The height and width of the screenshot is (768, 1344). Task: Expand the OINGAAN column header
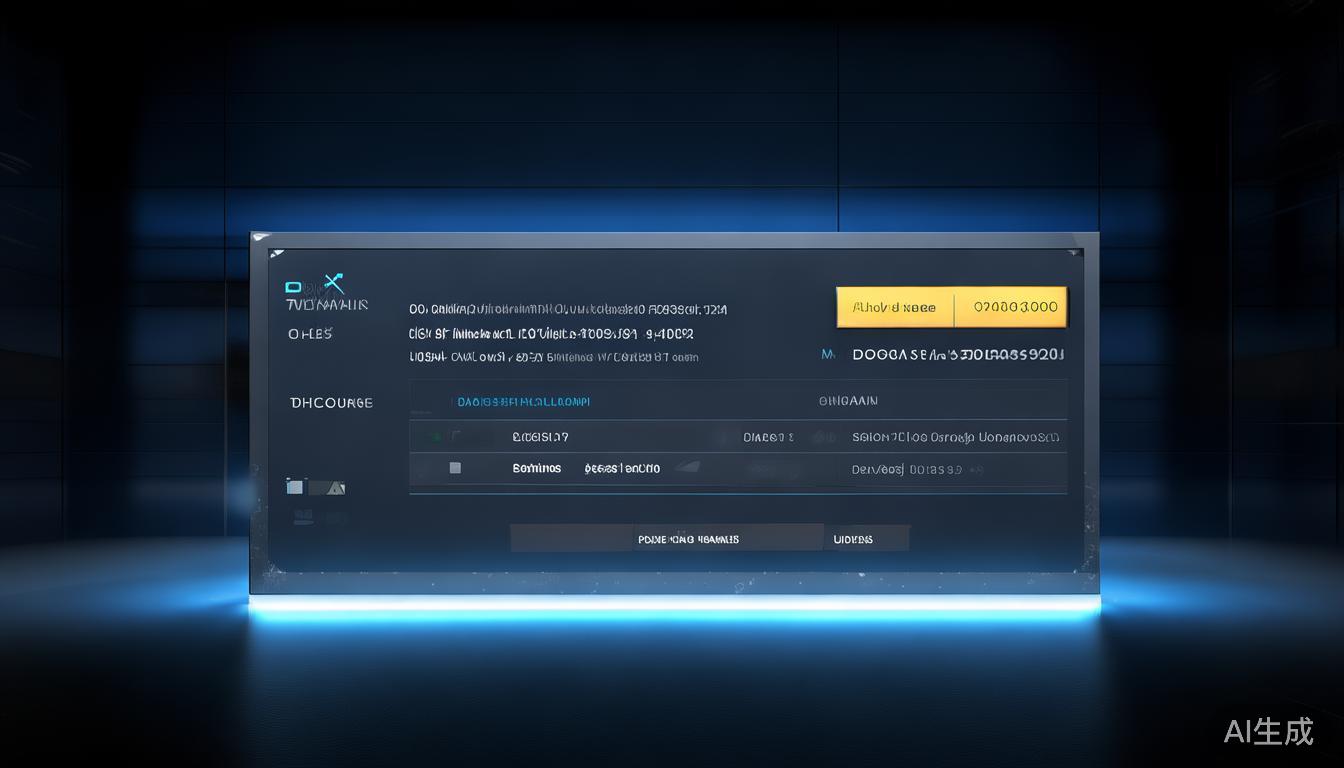[848, 400]
